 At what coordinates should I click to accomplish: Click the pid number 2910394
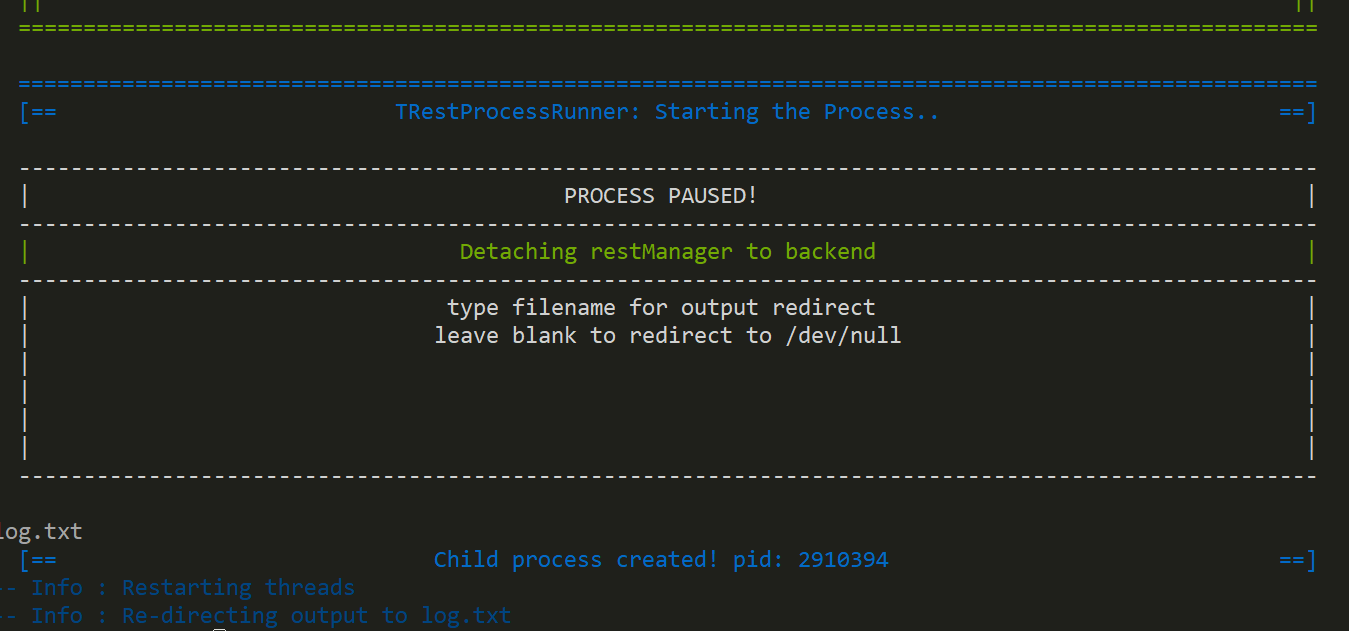[843, 560]
